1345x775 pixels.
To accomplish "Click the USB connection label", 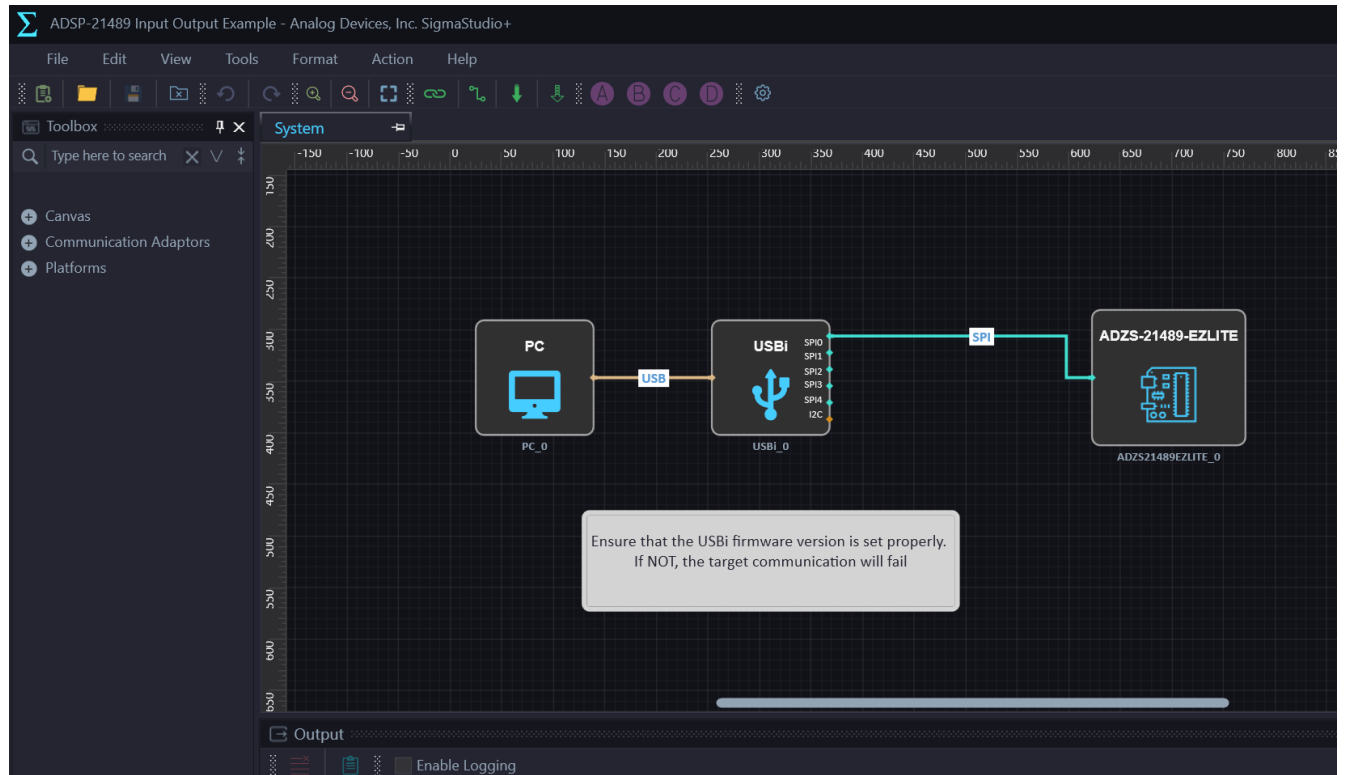I will coord(653,378).
